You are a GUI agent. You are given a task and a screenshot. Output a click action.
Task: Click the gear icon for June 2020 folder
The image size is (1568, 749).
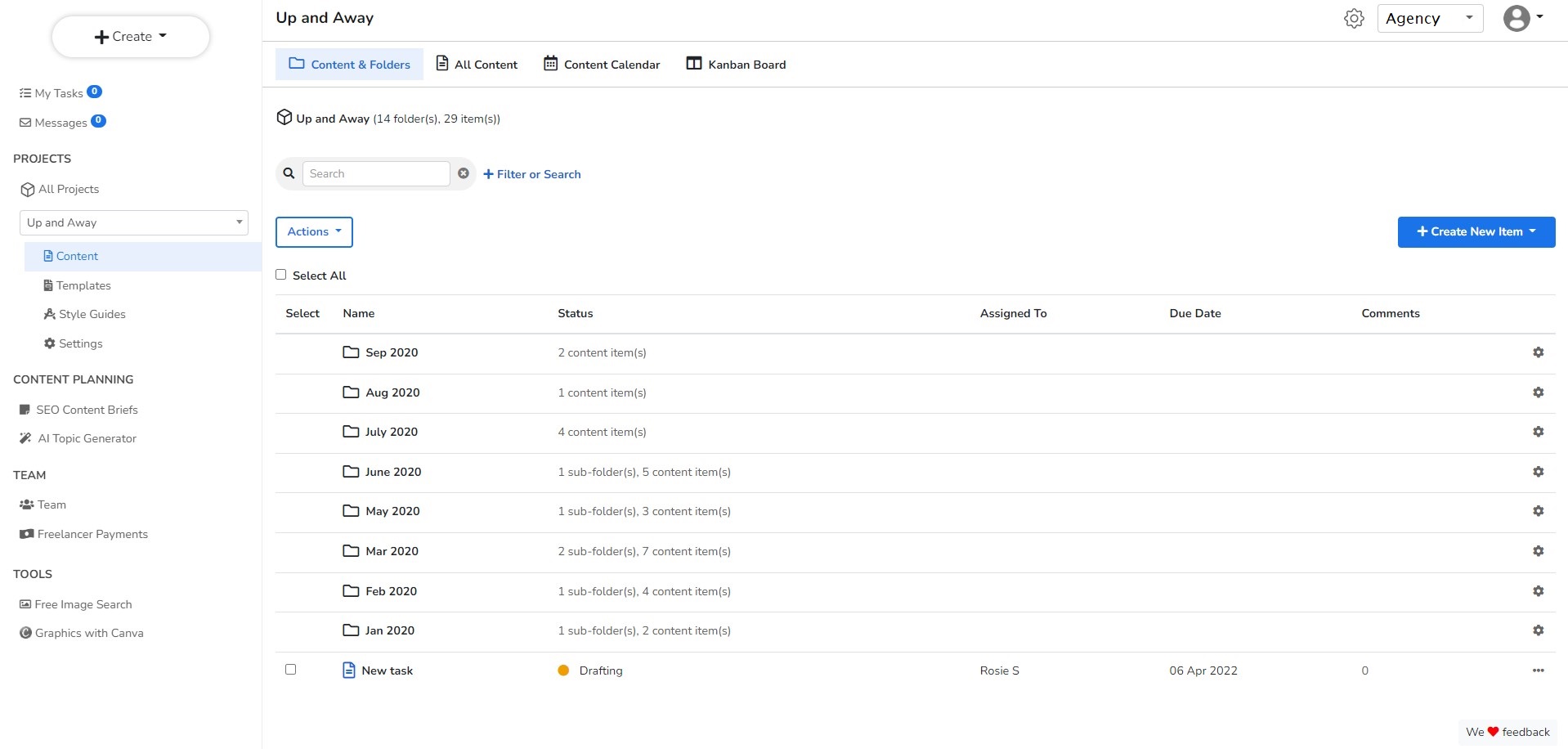click(1538, 472)
